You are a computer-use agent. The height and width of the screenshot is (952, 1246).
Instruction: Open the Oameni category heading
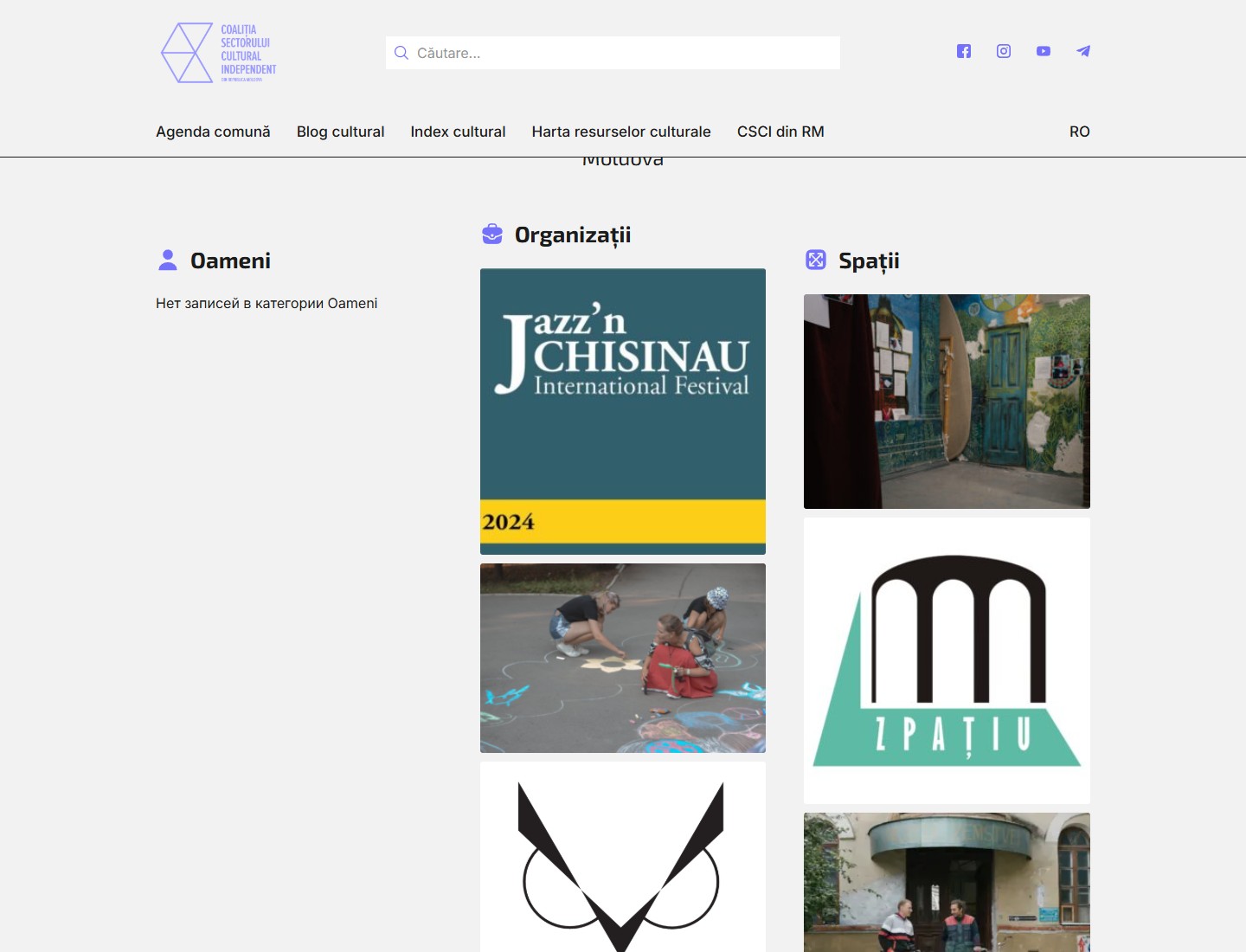[230, 261]
